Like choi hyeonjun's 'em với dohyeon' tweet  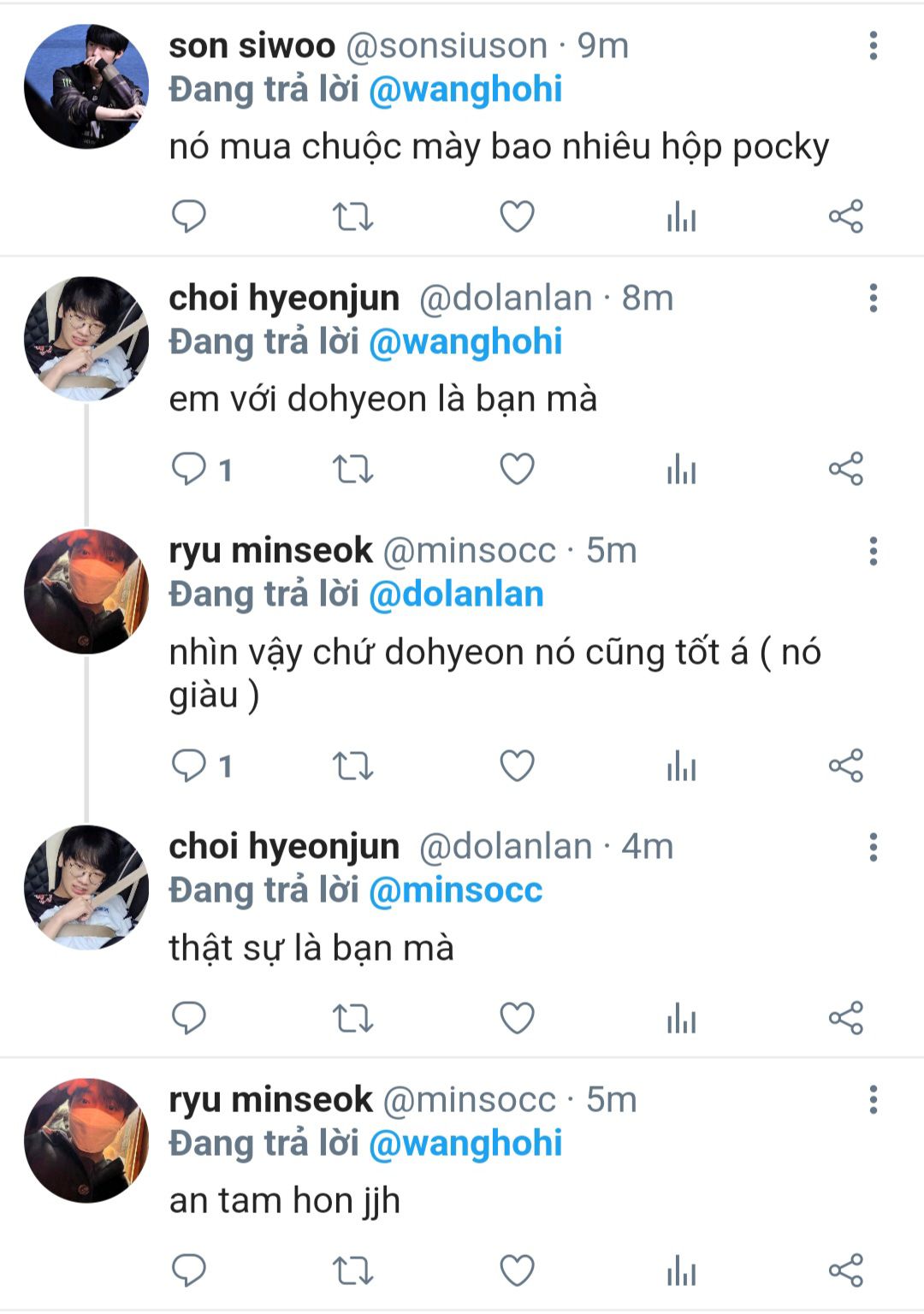click(x=517, y=469)
